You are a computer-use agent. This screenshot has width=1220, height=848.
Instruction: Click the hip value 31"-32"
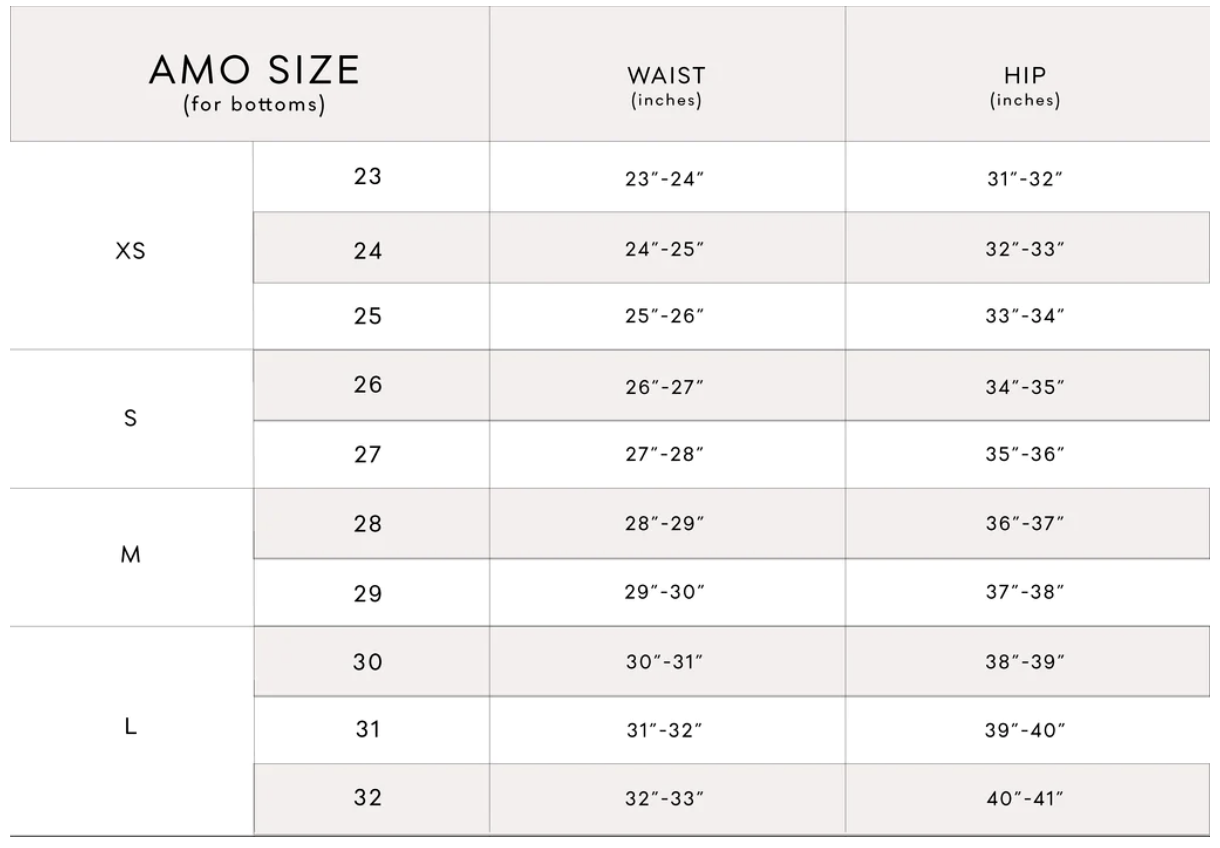1025,179
